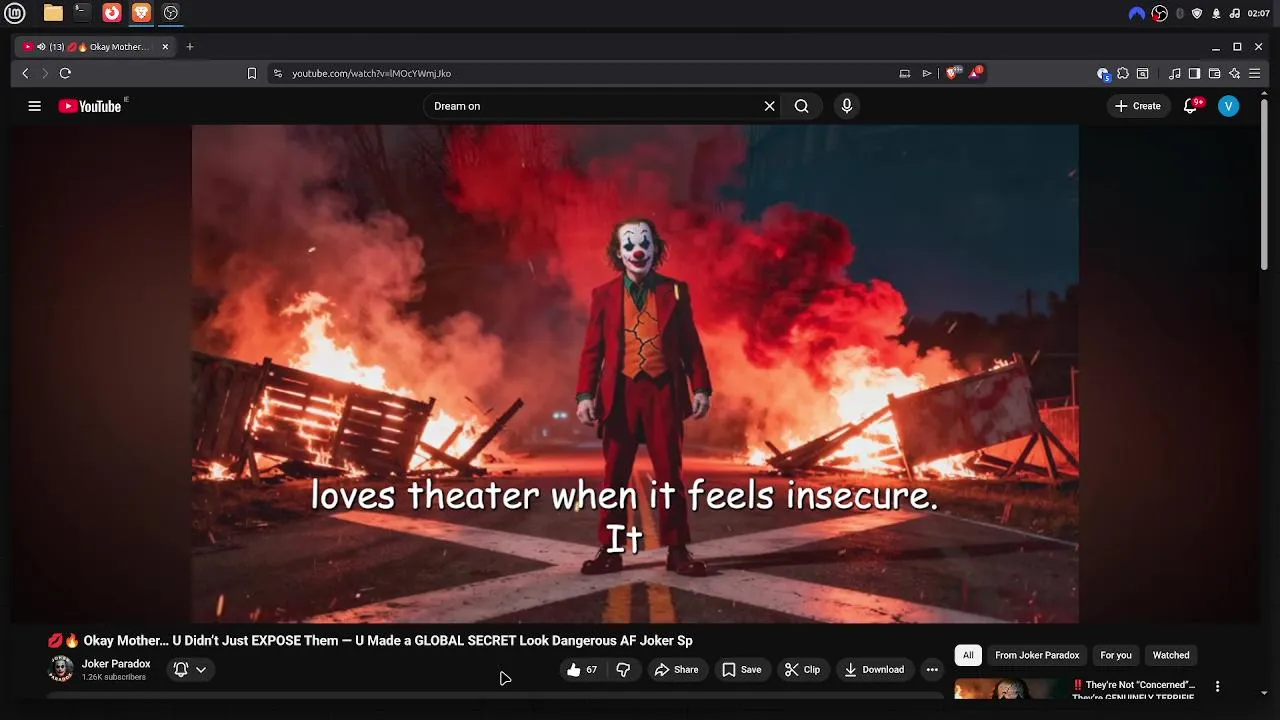Viewport: 1280px width, 720px height.
Task: Open the Brave main hamburger menu
Action: (1254, 73)
